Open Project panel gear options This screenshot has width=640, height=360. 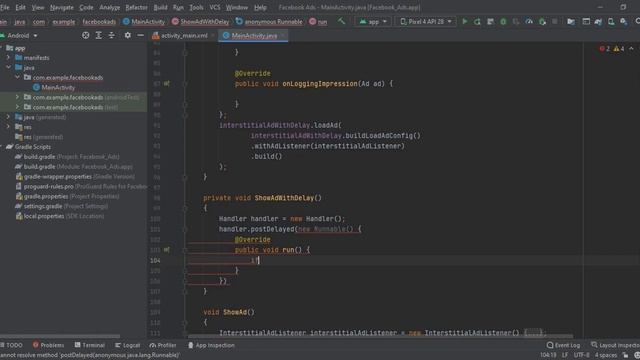[x=128, y=36]
